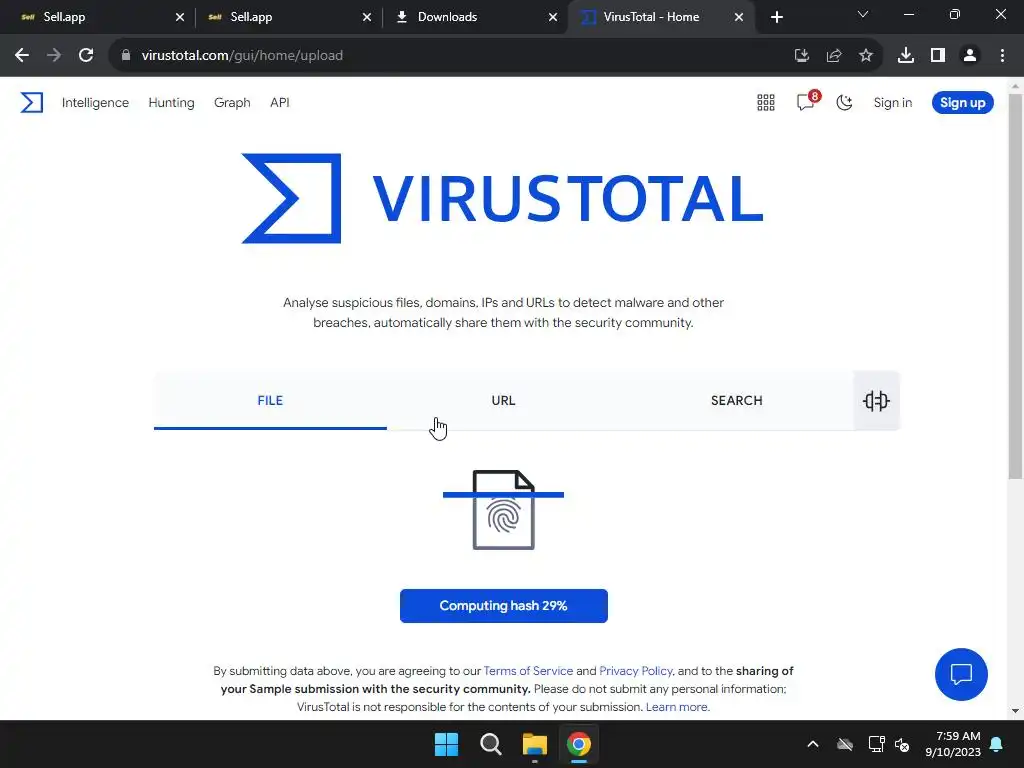Viewport: 1024px width, 768px height.
Task: Click the Sign up button
Action: [963, 103]
